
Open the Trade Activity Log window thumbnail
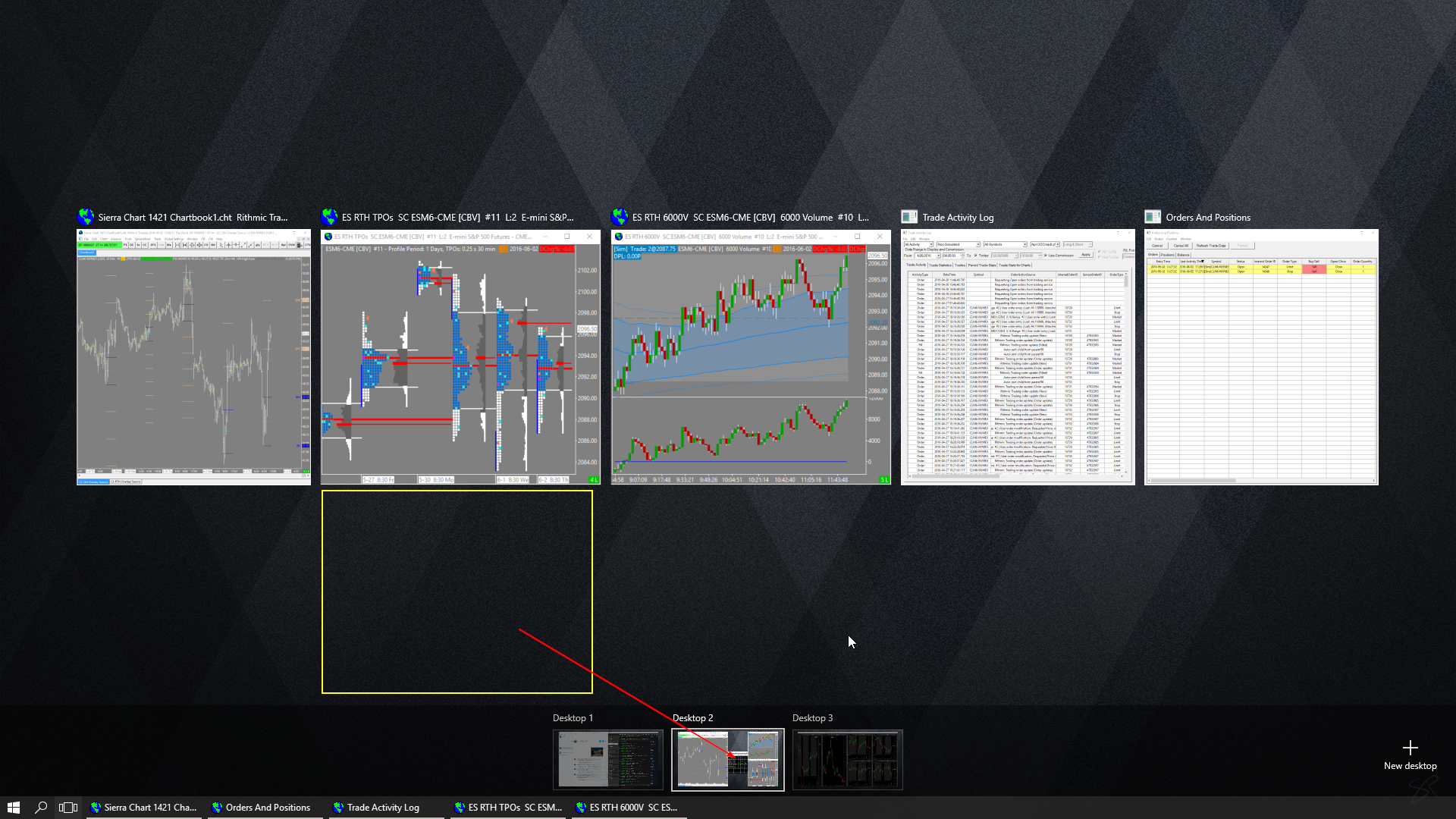[1018, 357]
